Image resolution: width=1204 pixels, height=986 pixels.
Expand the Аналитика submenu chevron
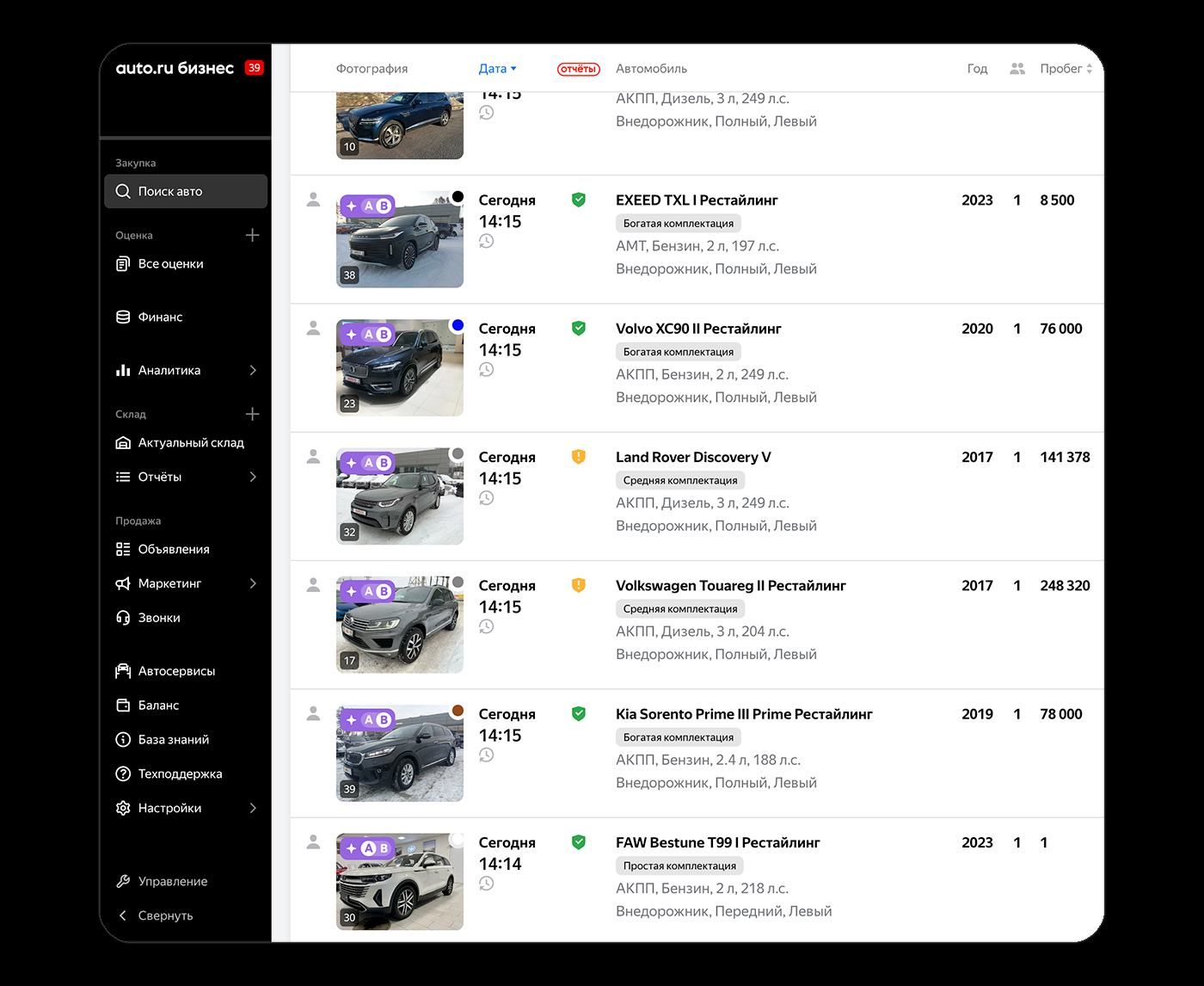click(253, 371)
